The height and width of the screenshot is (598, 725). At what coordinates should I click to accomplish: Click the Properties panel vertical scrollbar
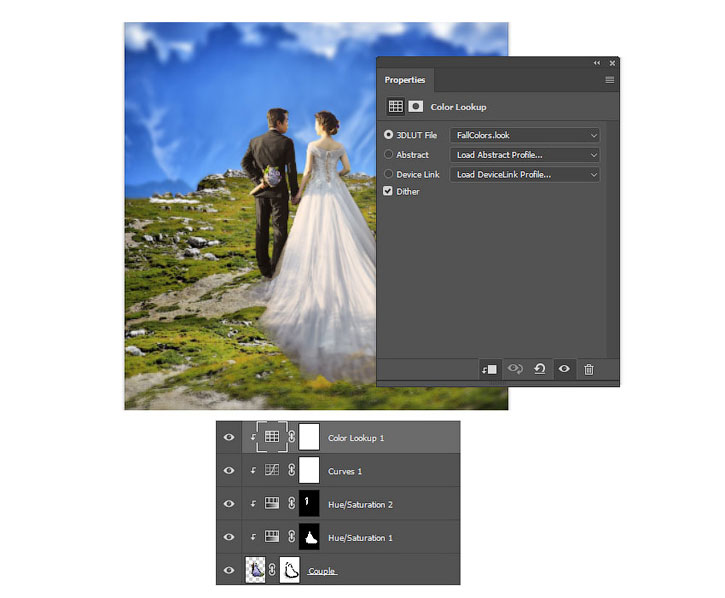(x=613, y=239)
